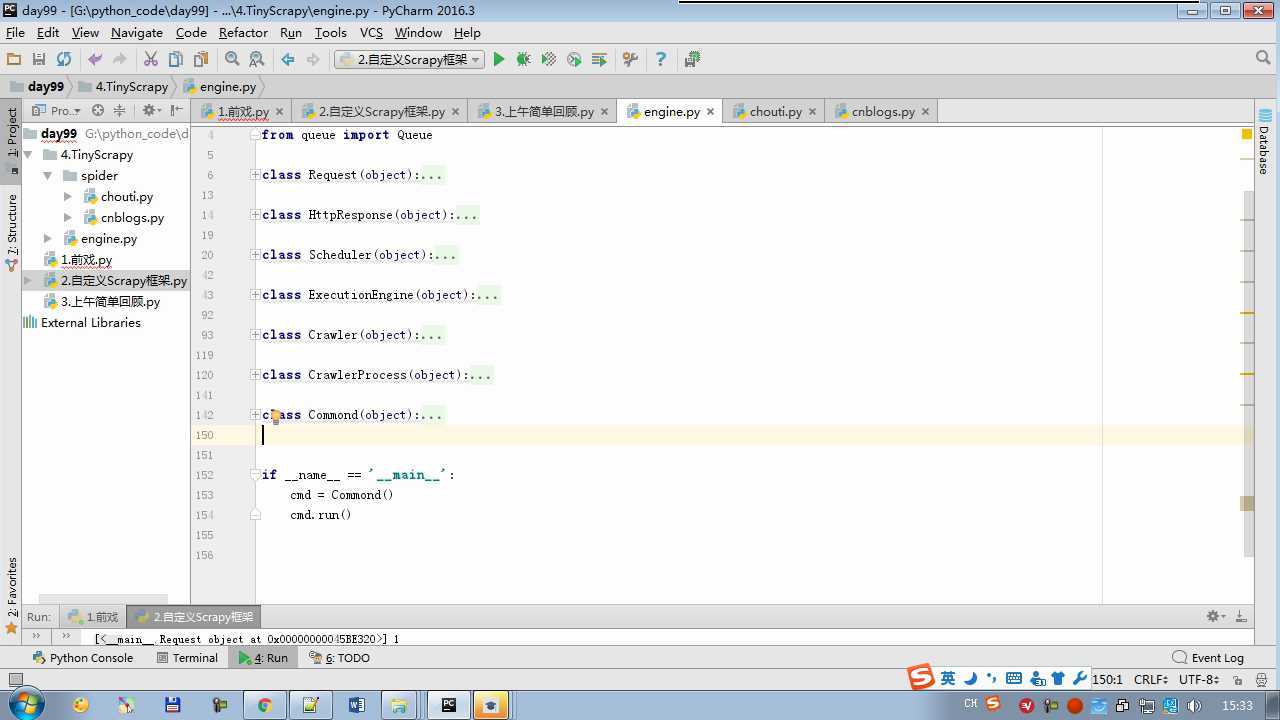This screenshot has width=1280, height=720.
Task: Open the Refactor menu
Action: [243, 33]
